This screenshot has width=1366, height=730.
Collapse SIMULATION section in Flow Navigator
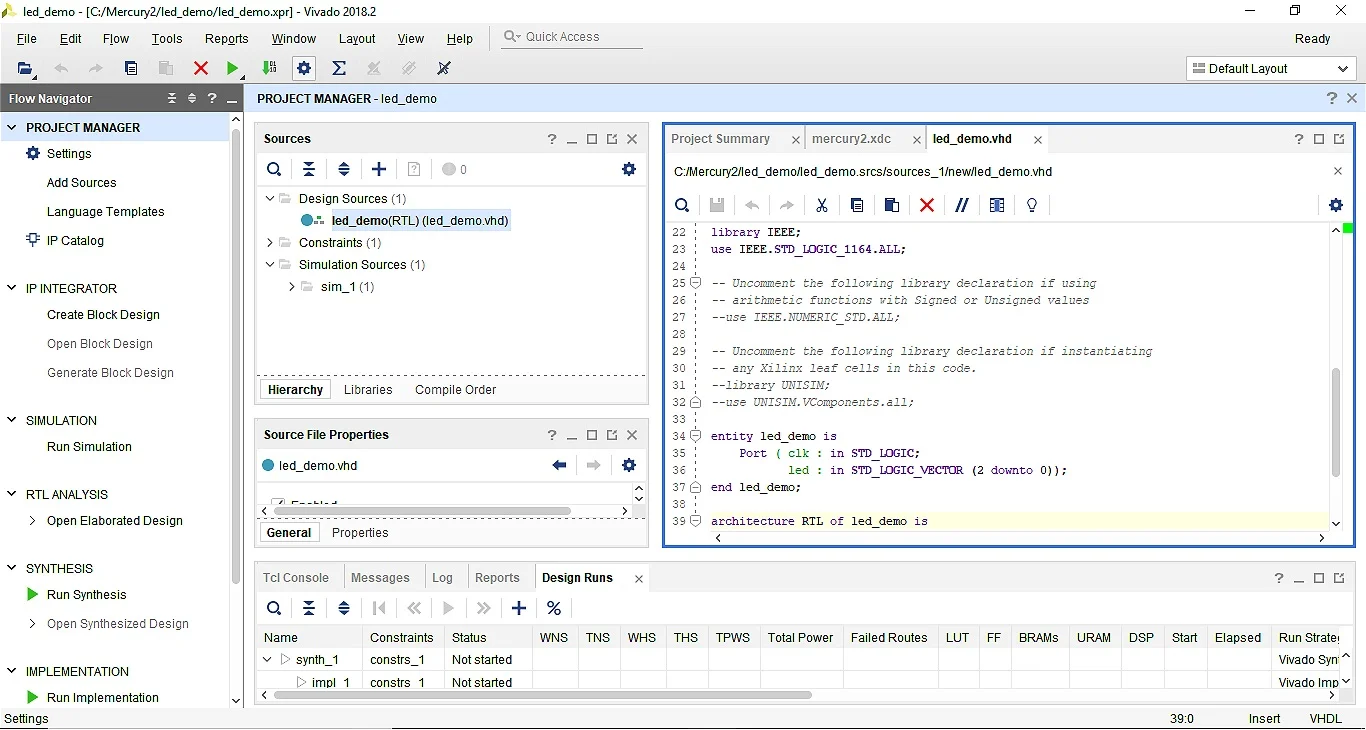pyautogui.click(x=12, y=420)
